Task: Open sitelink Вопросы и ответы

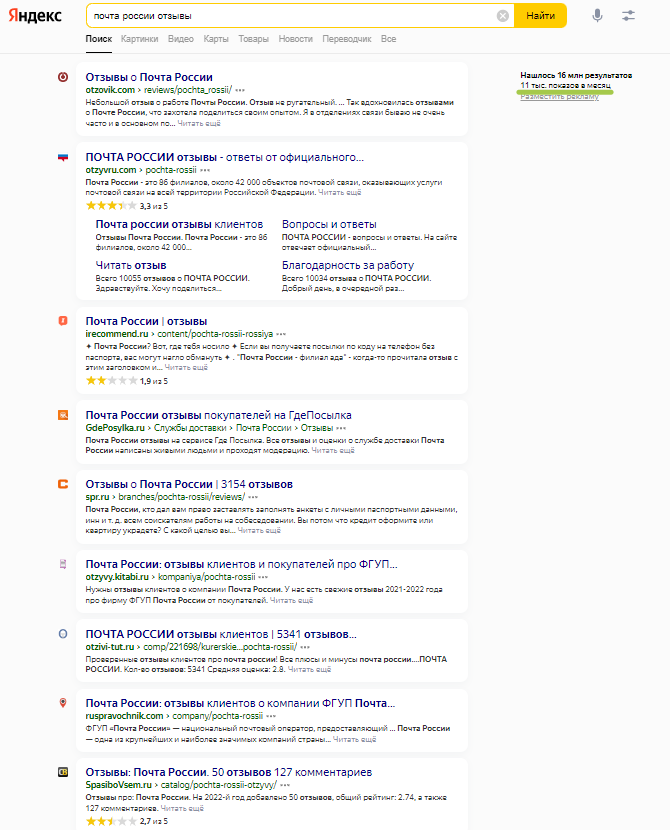Action: pos(329,224)
